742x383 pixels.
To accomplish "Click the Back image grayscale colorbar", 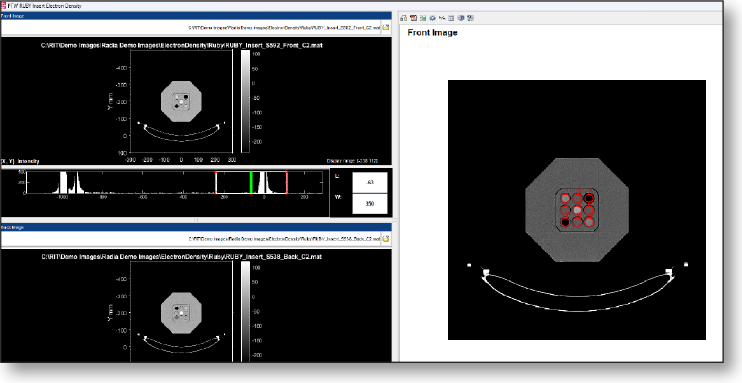I will (x=245, y=312).
